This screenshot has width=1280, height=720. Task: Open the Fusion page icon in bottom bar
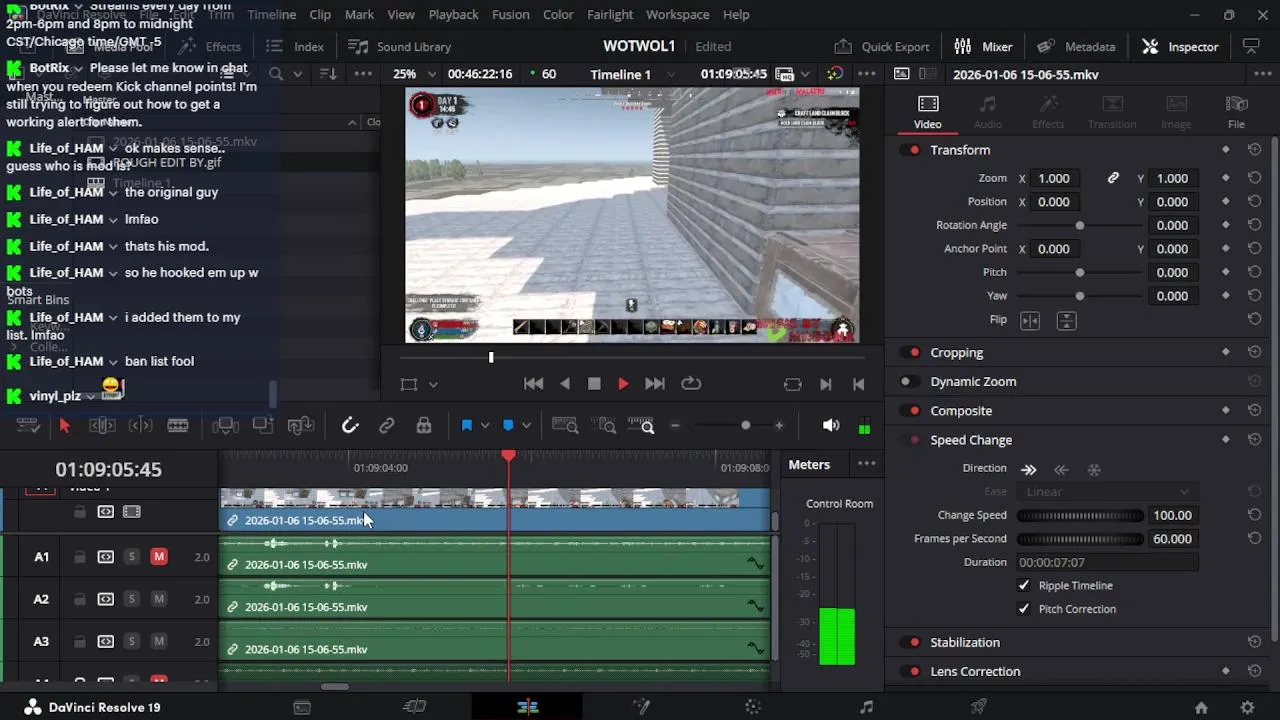tap(641, 707)
